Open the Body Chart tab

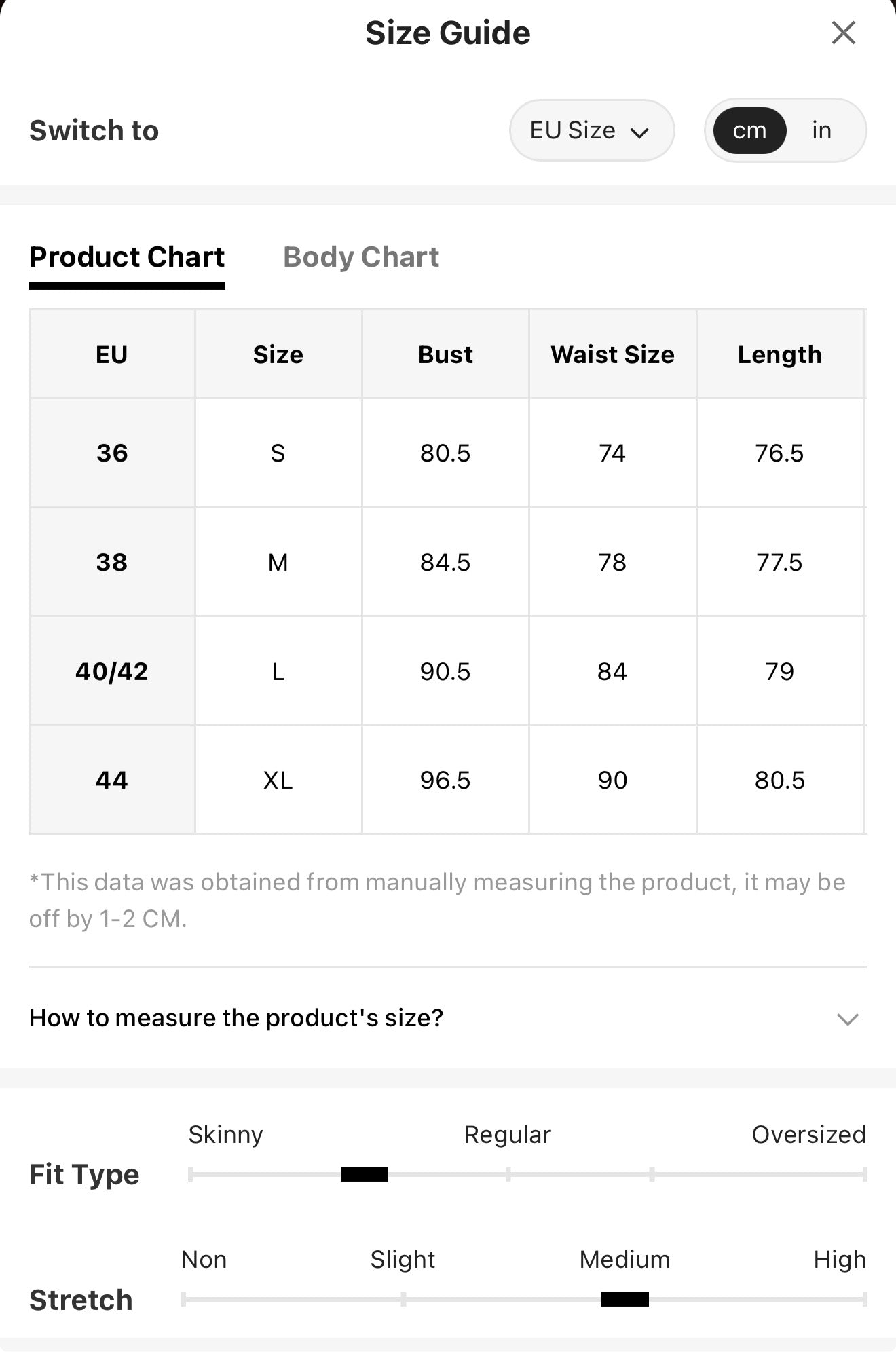coord(361,257)
